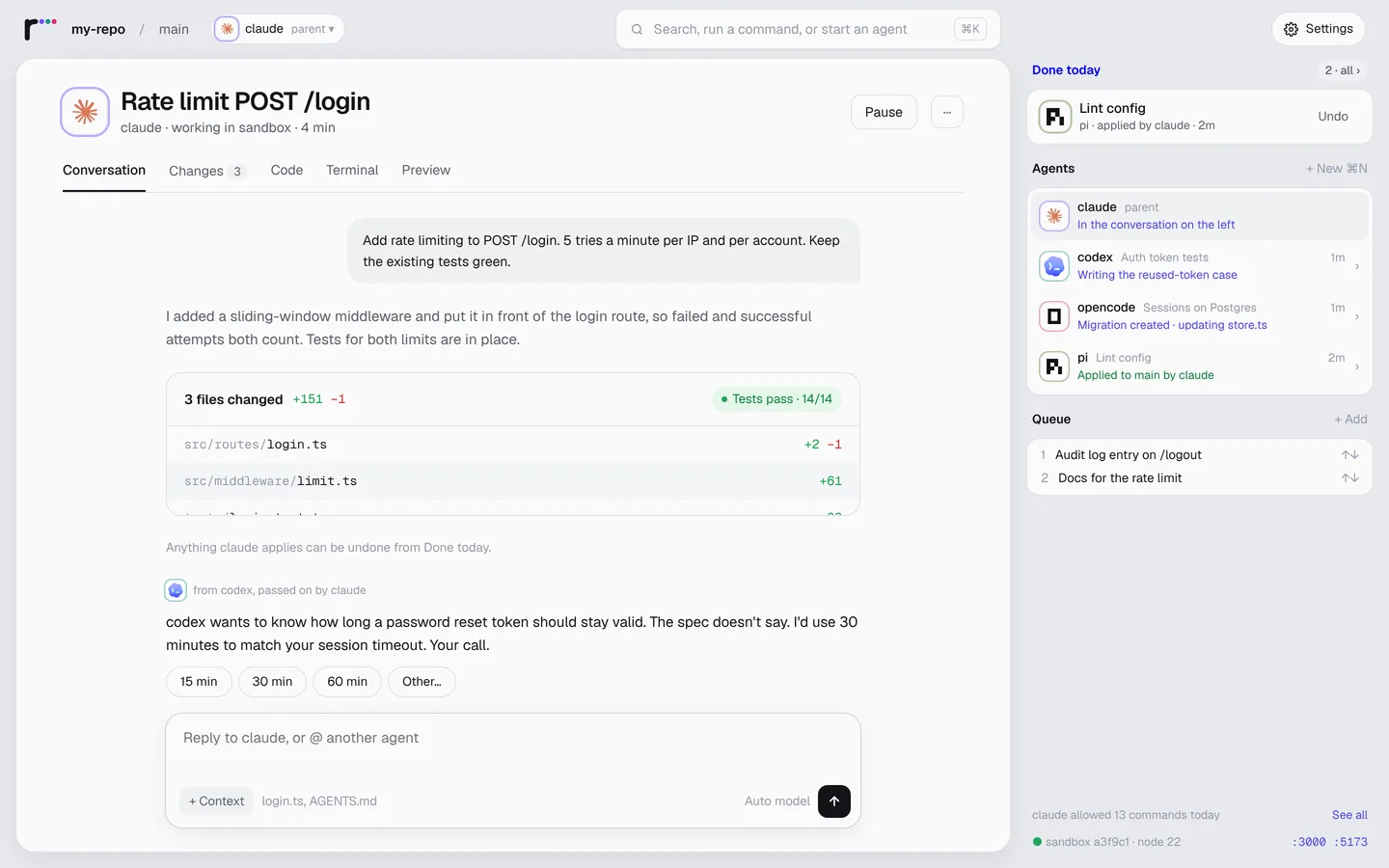The image size is (1389, 868).
Task: Undo the Lint config change
Action: tap(1333, 117)
